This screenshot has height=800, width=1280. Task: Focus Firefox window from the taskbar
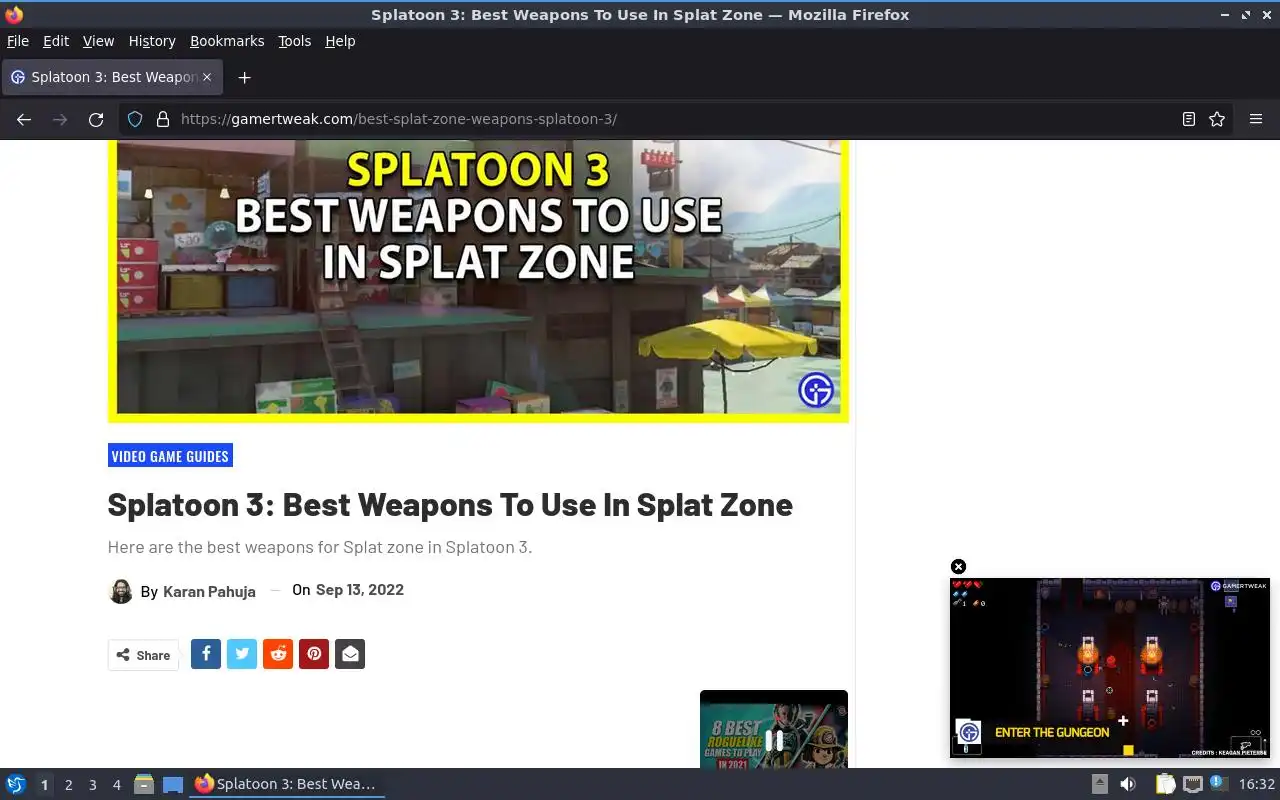click(x=287, y=784)
